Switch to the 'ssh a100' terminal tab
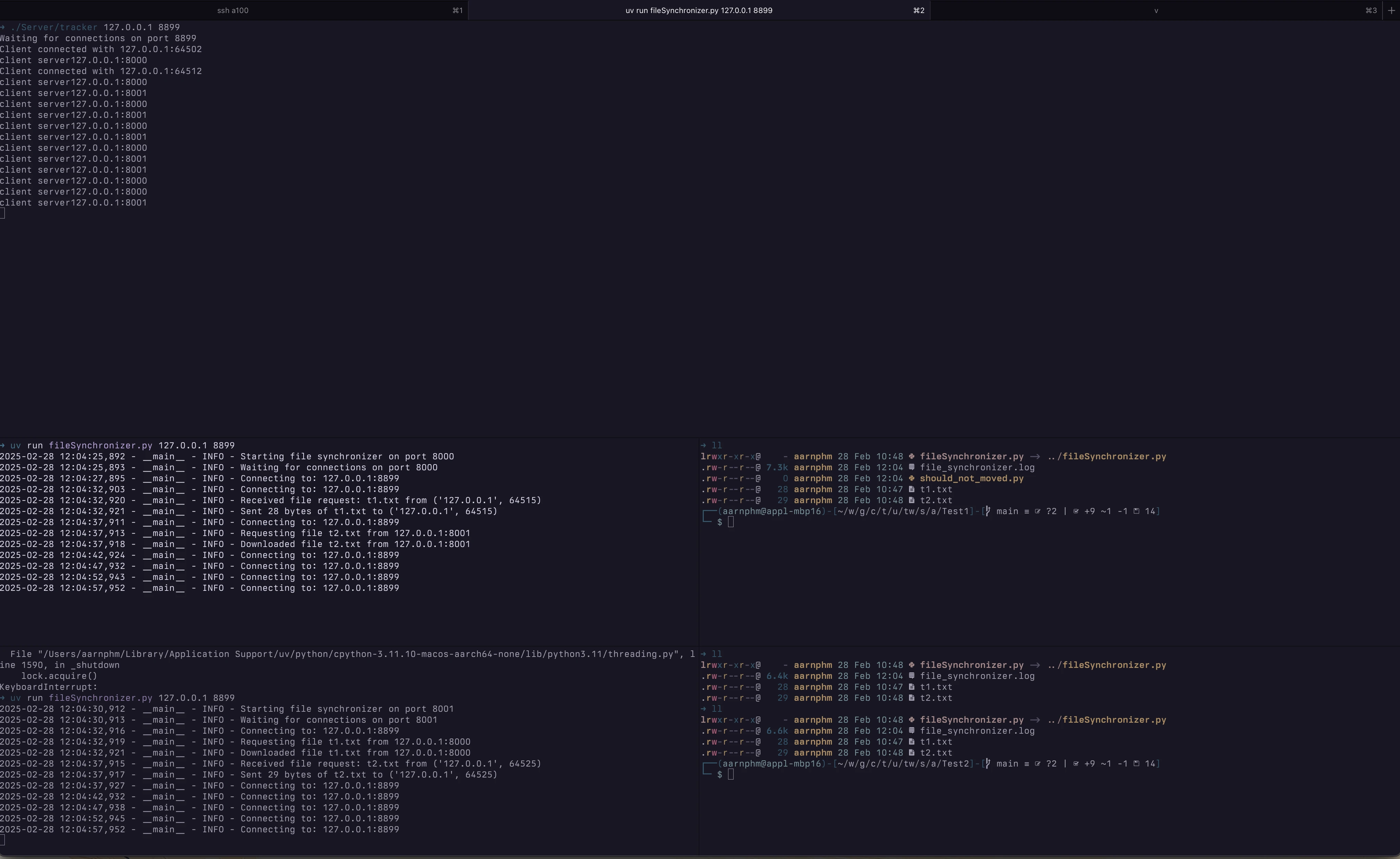This screenshot has height=859, width=1400. (233, 10)
